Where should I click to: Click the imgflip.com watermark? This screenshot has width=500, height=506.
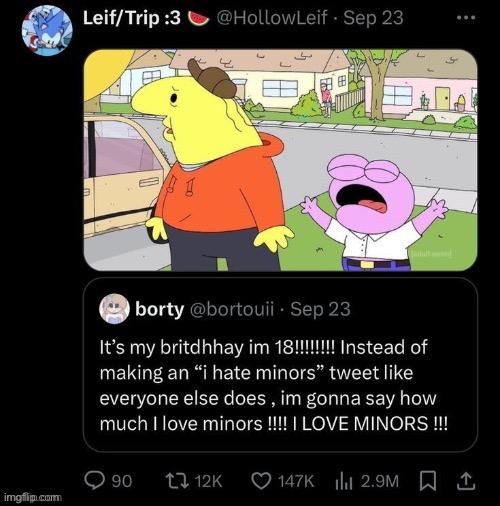pyautogui.click(x=33, y=498)
